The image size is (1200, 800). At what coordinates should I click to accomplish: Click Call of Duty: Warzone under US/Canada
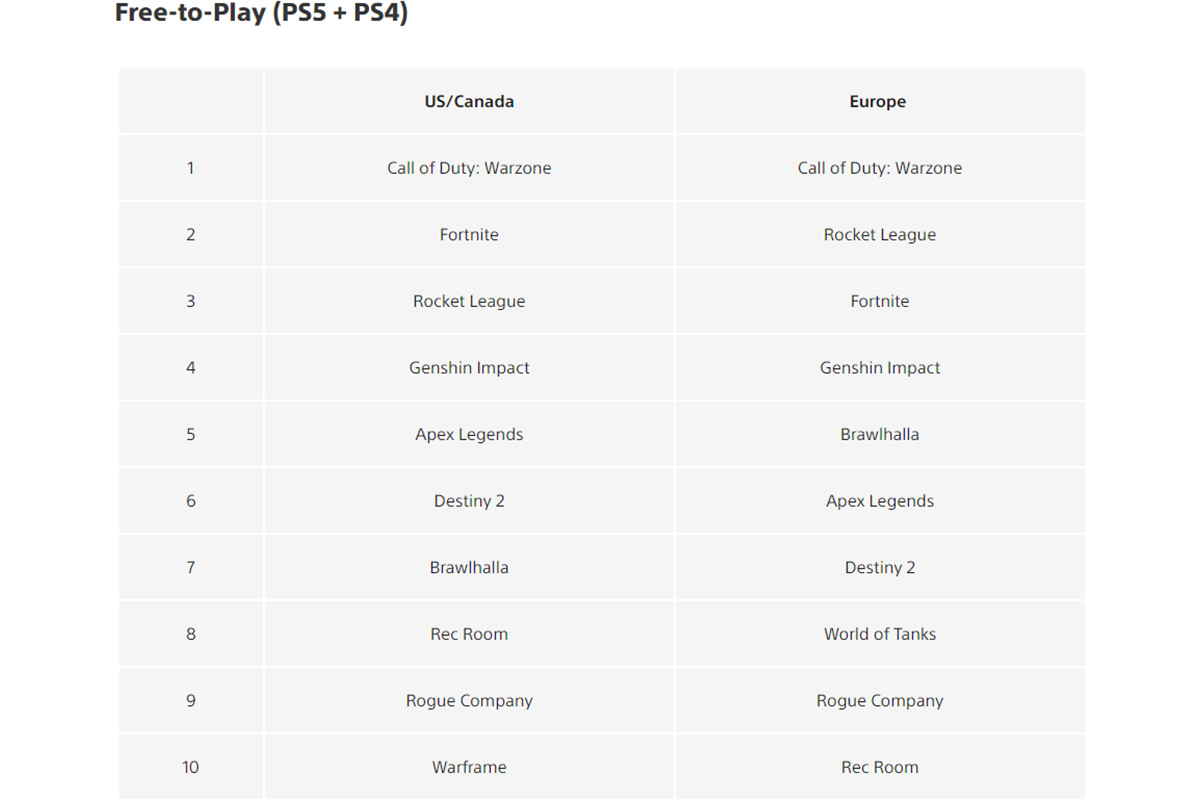[469, 168]
